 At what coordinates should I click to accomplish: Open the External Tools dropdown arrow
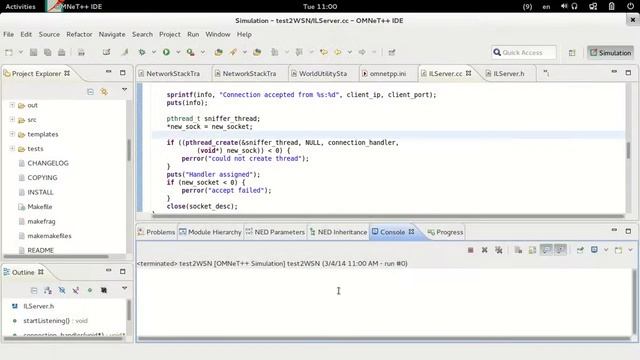point(202,52)
